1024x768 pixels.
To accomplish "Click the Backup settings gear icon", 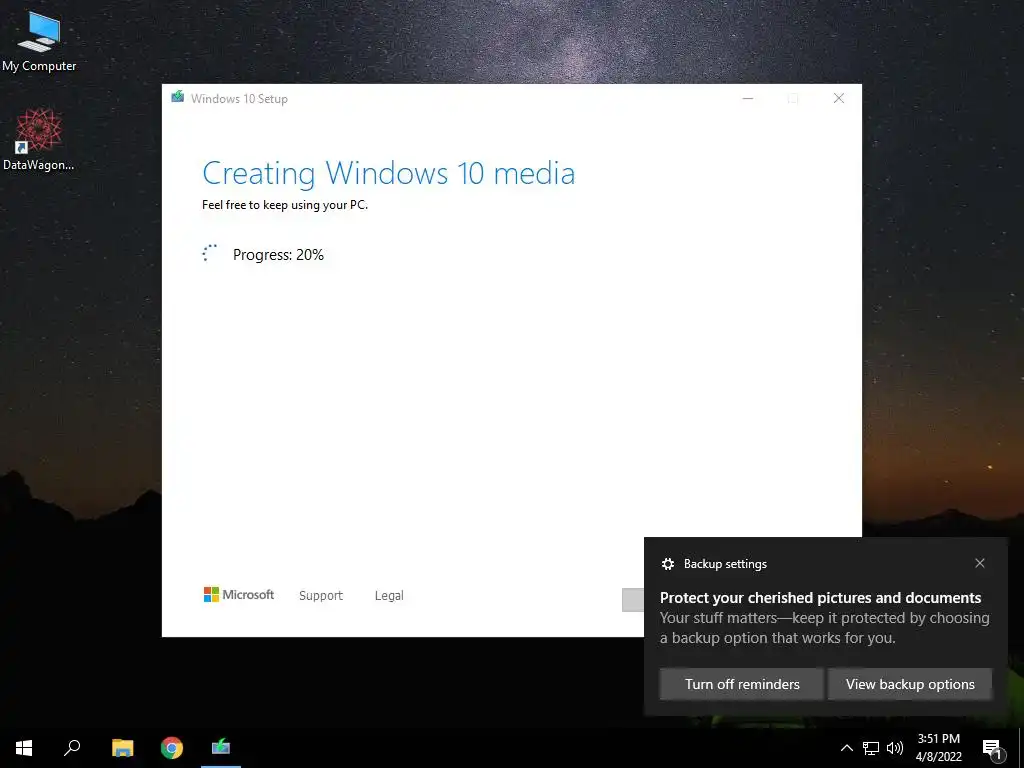I will point(667,564).
